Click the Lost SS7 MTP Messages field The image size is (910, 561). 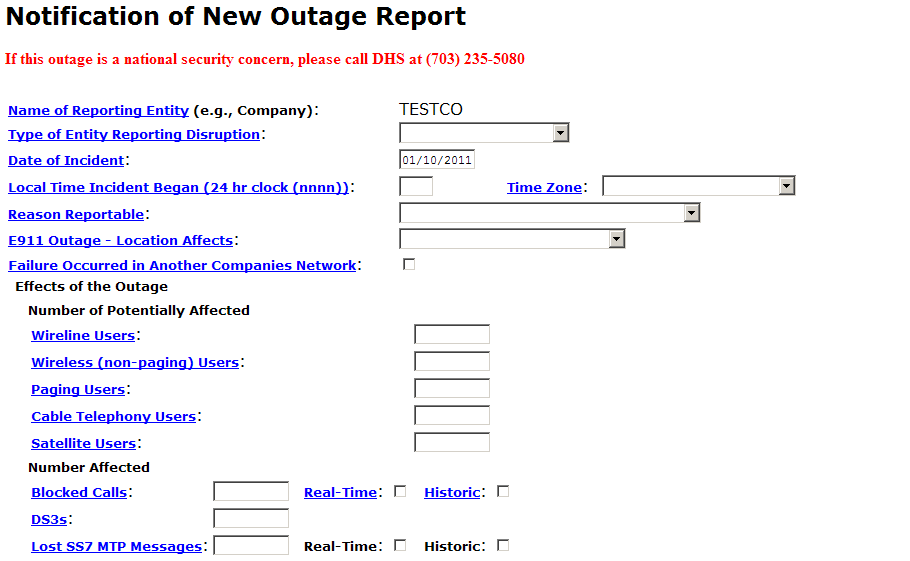point(251,545)
